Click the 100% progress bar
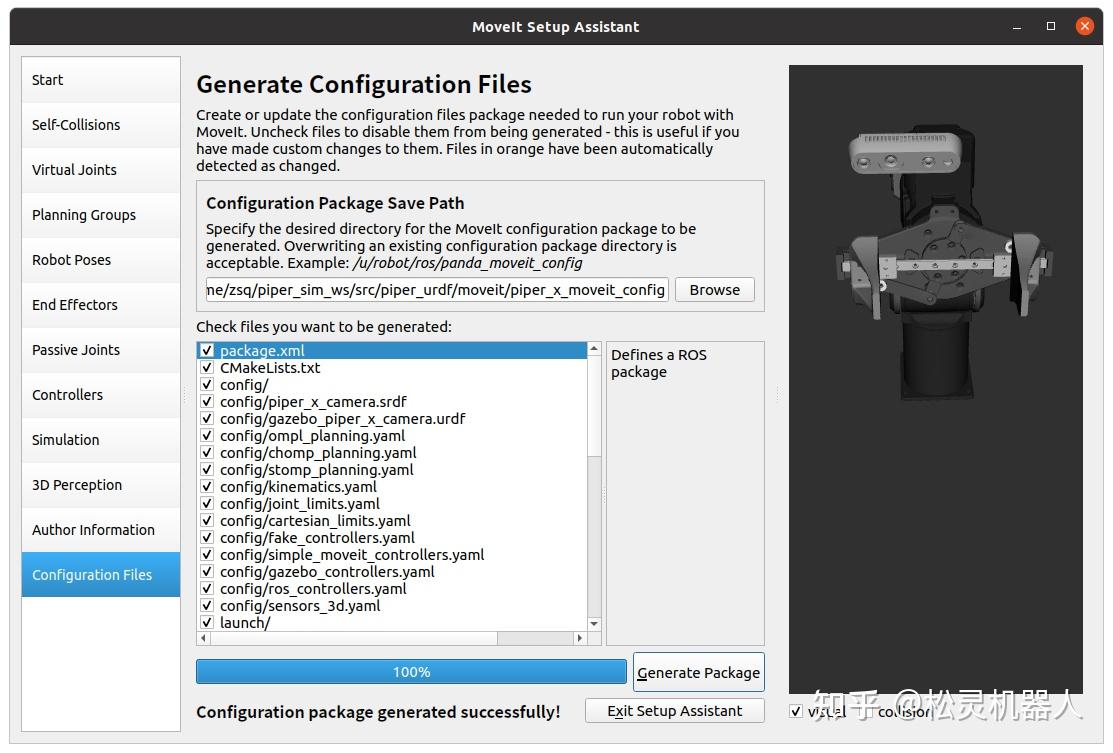 pos(411,671)
